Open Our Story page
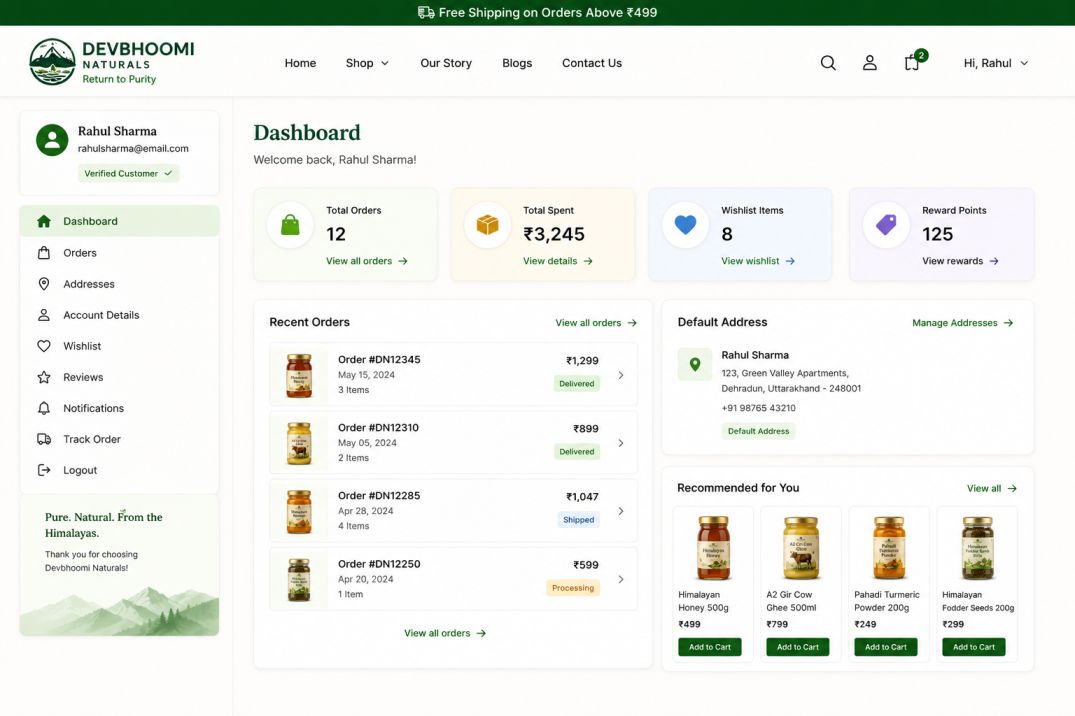Viewport: 1075px width, 716px height. click(446, 63)
